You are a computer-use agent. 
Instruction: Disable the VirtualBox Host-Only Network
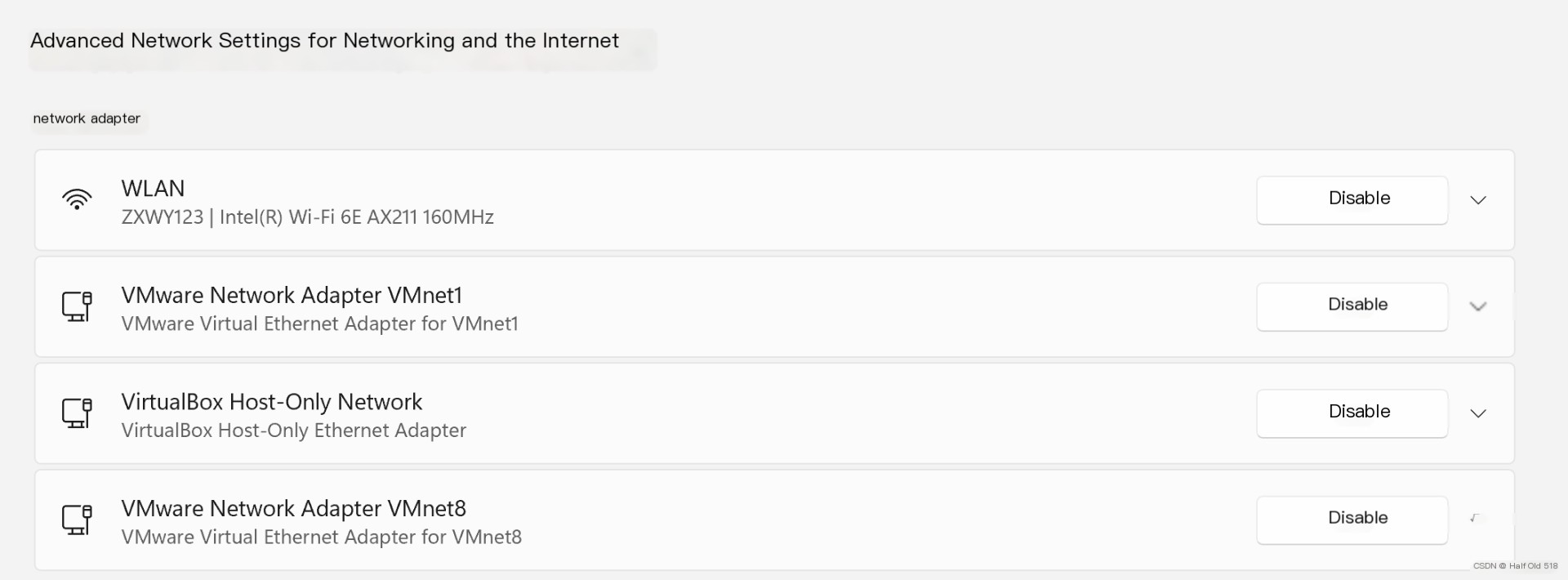click(x=1352, y=413)
